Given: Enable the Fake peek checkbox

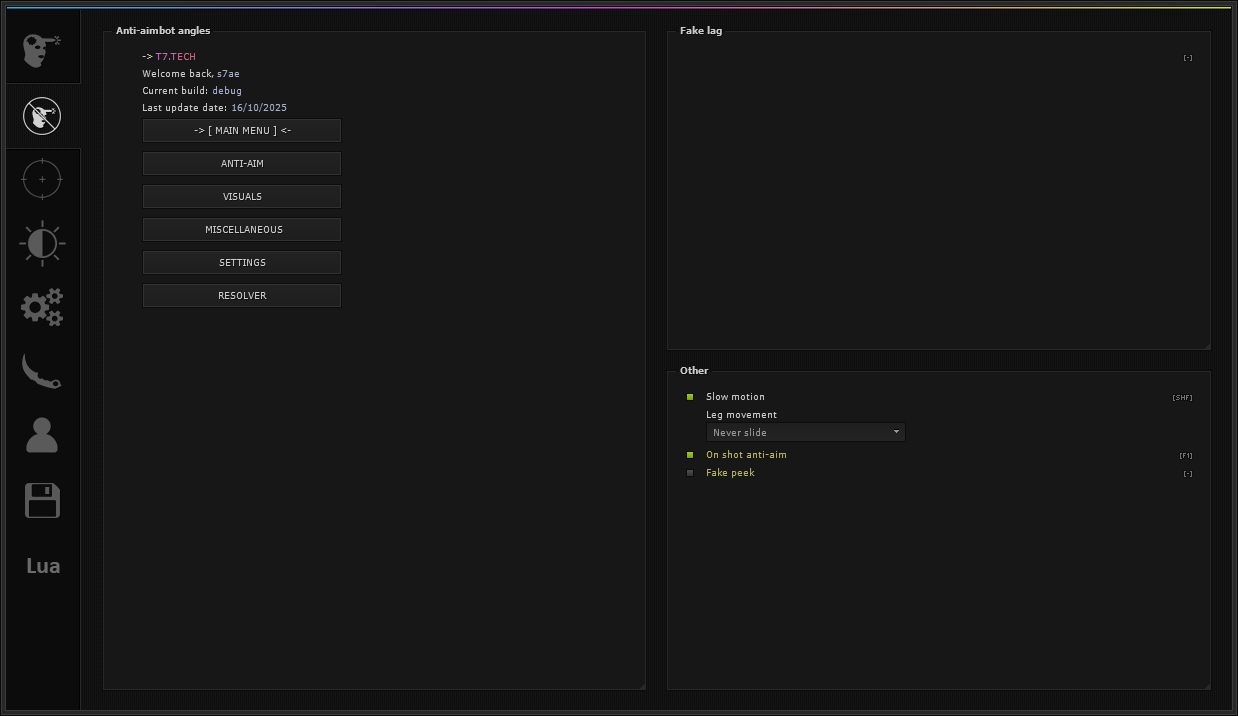Looking at the screenshot, I should (690, 473).
